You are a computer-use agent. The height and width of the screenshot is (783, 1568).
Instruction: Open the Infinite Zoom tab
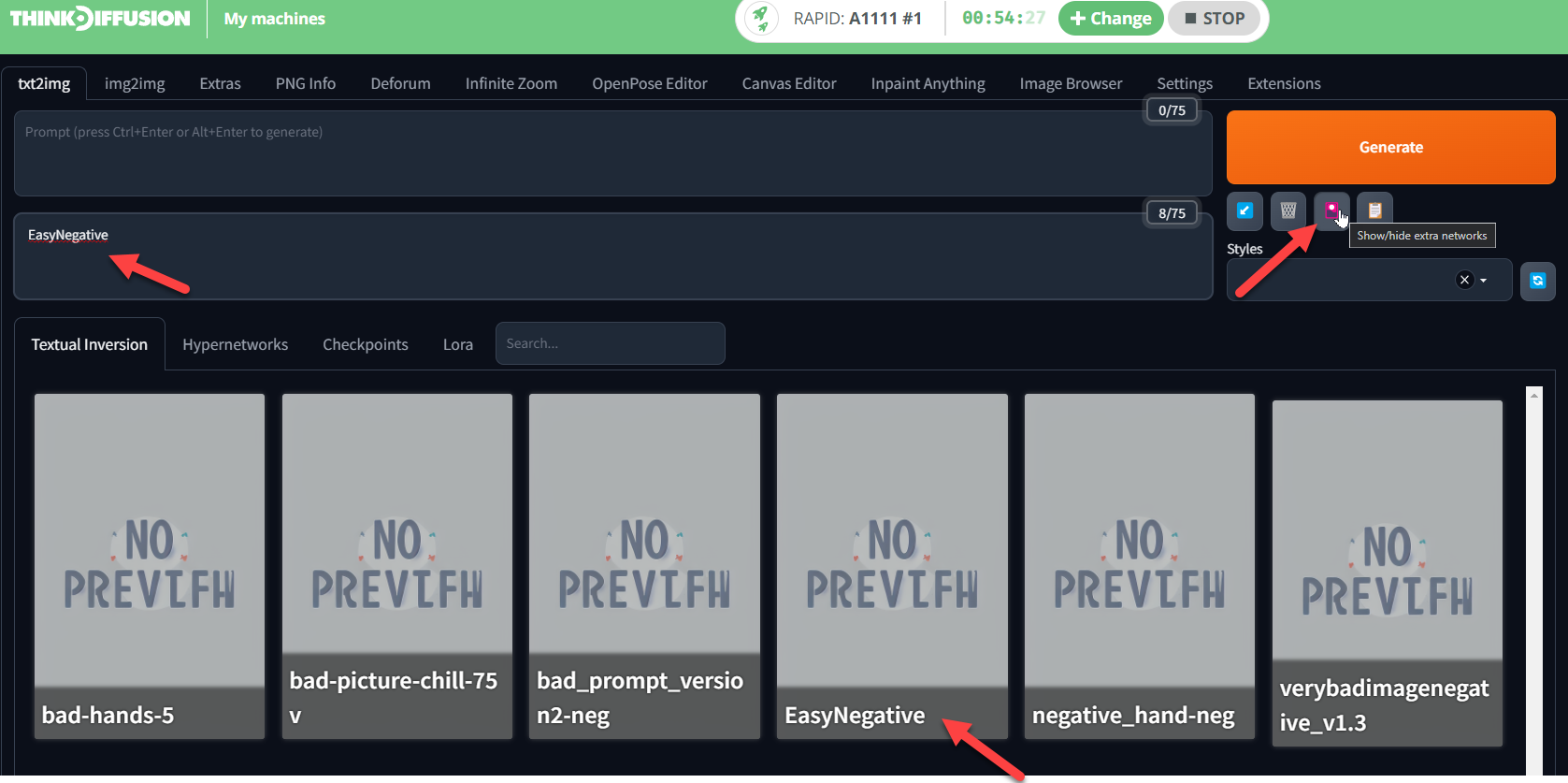pos(511,83)
